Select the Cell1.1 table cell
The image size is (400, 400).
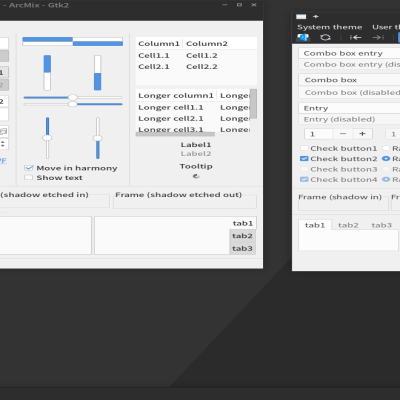pos(154,56)
